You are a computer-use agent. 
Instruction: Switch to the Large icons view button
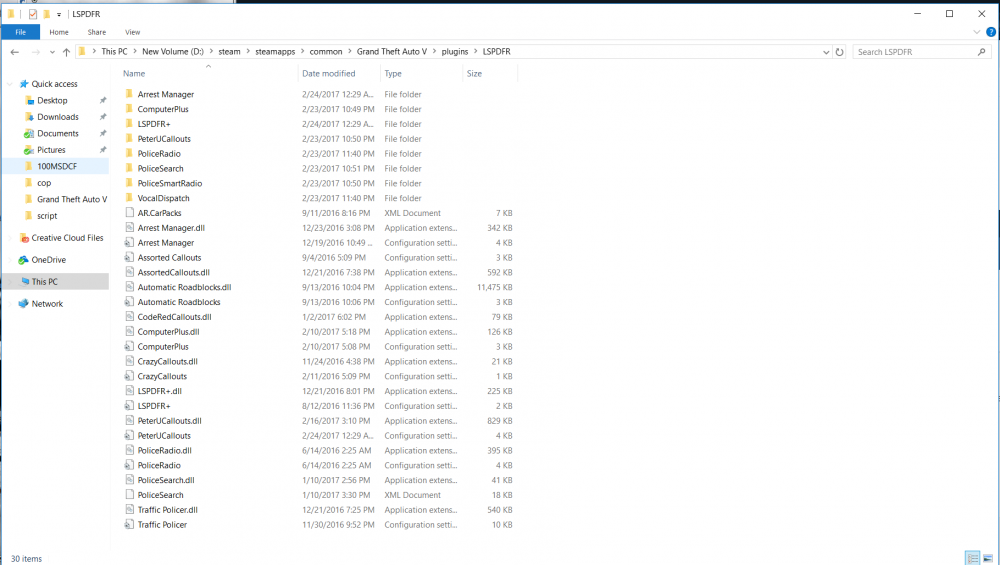987,559
